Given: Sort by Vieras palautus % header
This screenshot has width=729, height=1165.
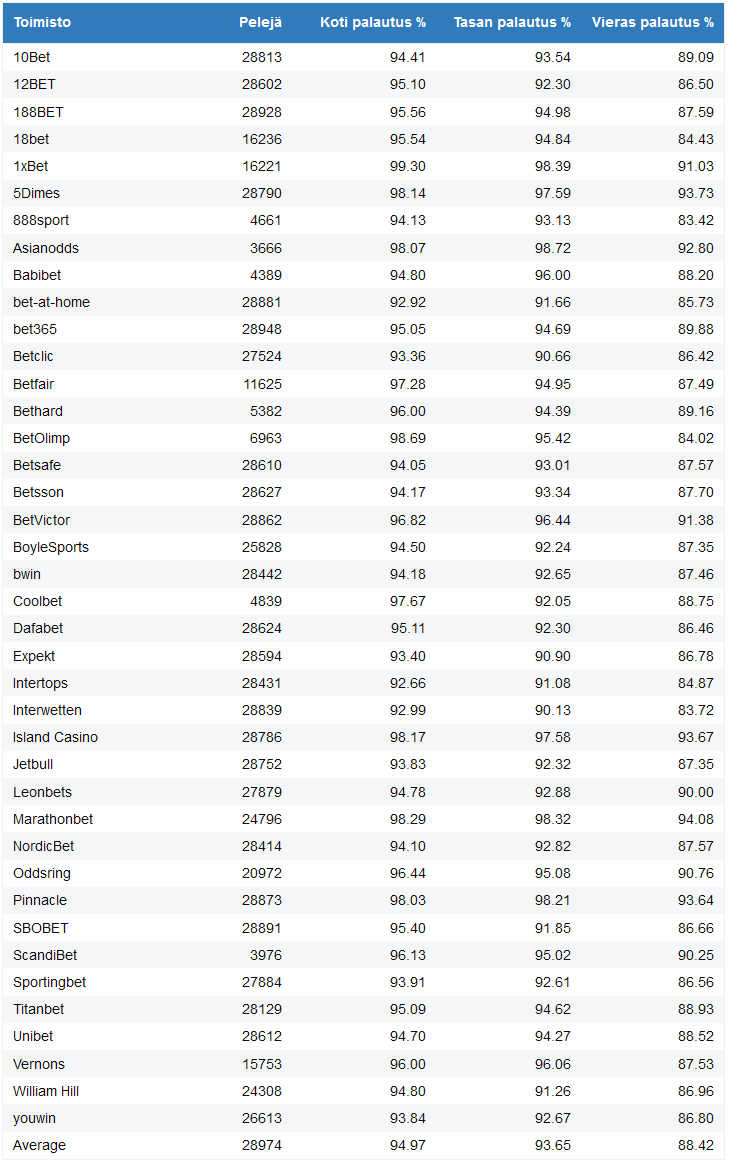Looking at the screenshot, I should click(x=652, y=22).
